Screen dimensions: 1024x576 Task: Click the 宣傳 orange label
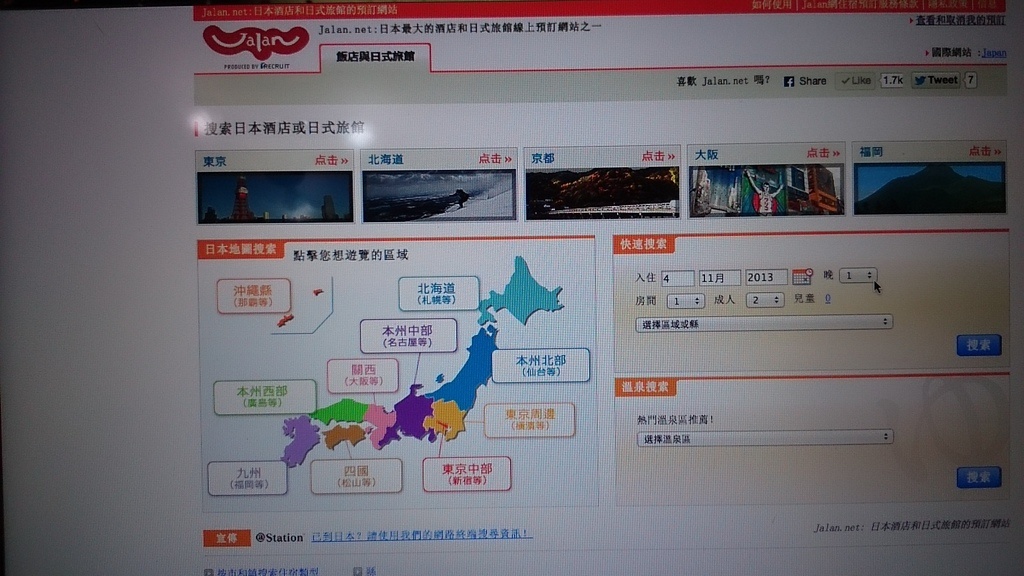point(227,538)
